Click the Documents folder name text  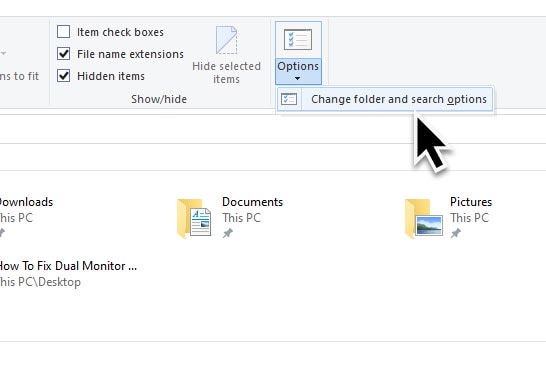[x=252, y=202]
